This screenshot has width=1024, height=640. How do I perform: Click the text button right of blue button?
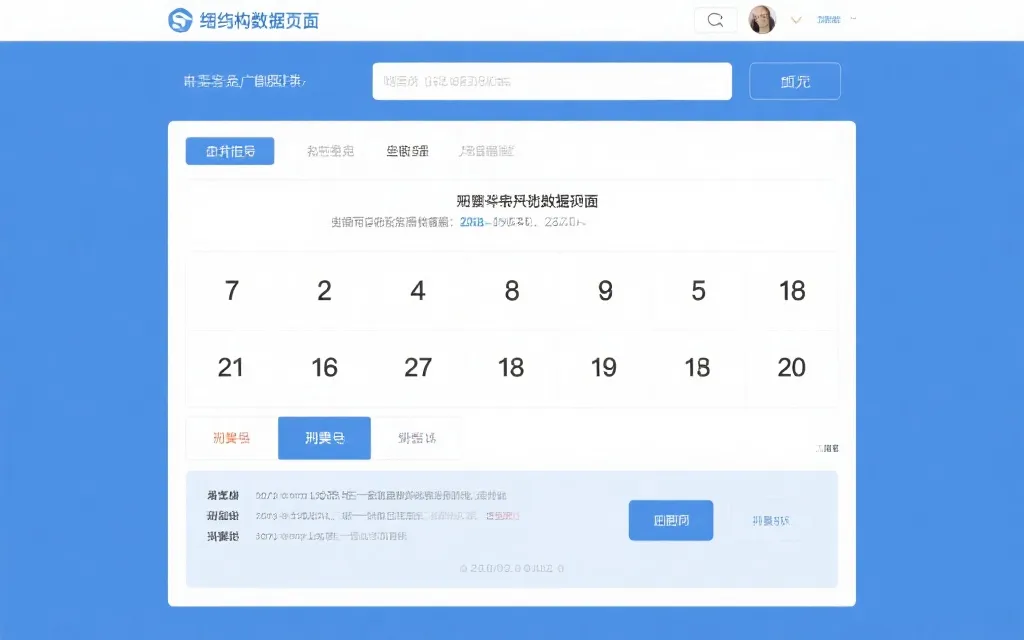(x=770, y=520)
